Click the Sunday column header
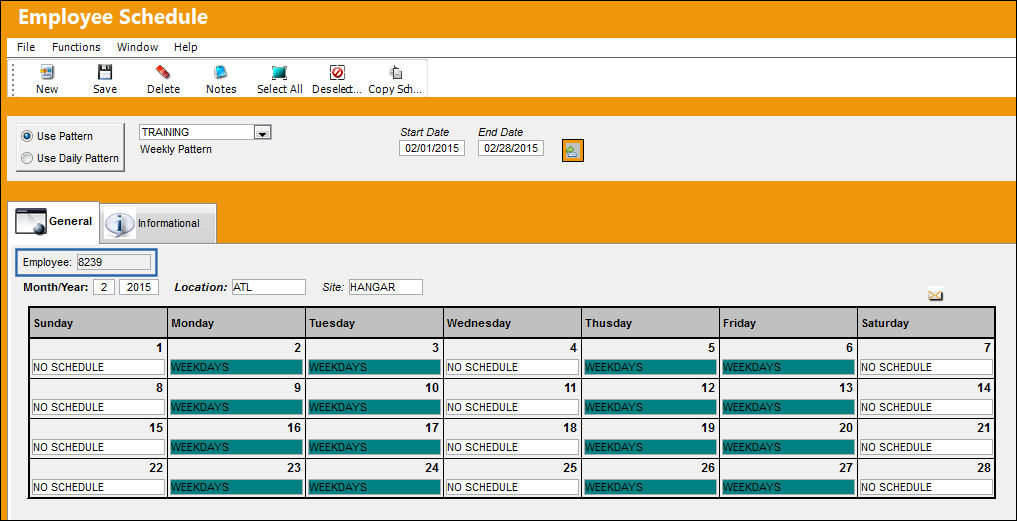This screenshot has width=1017, height=521. tap(98, 322)
